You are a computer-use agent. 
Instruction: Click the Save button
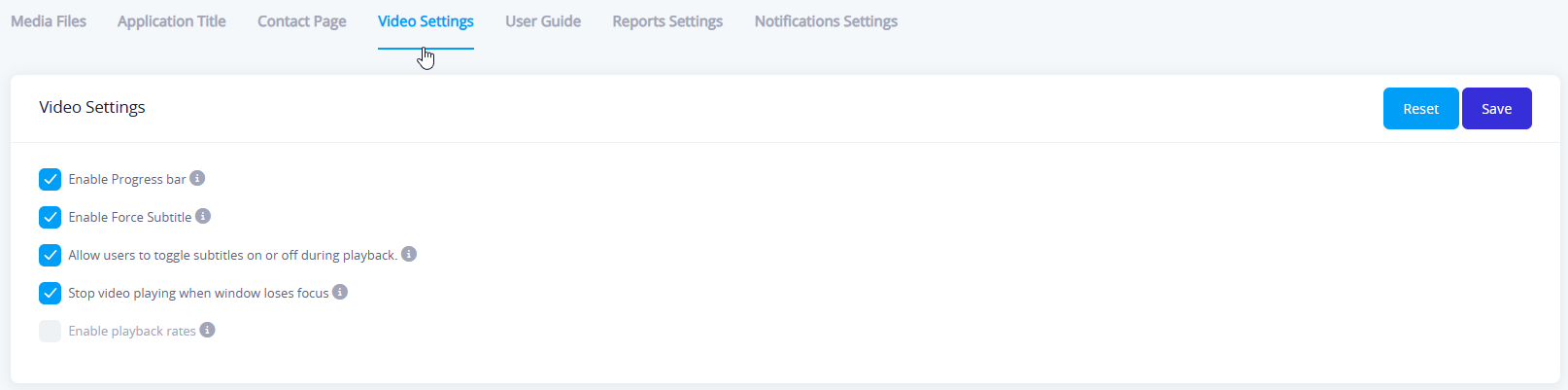pyautogui.click(x=1496, y=109)
